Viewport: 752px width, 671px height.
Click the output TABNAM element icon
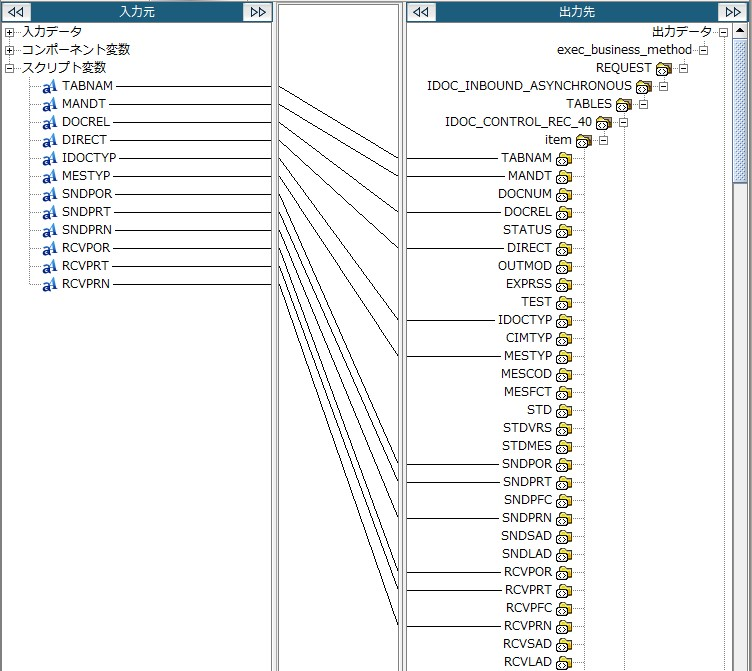tap(564, 159)
